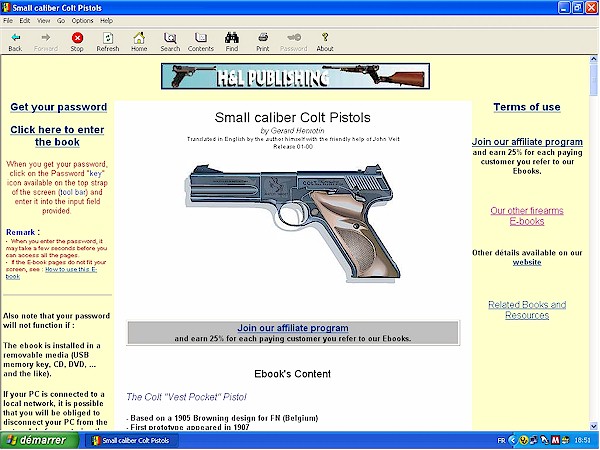Open the File menu
The height and width of the screenshot is (450, 600).
[8, 21]
